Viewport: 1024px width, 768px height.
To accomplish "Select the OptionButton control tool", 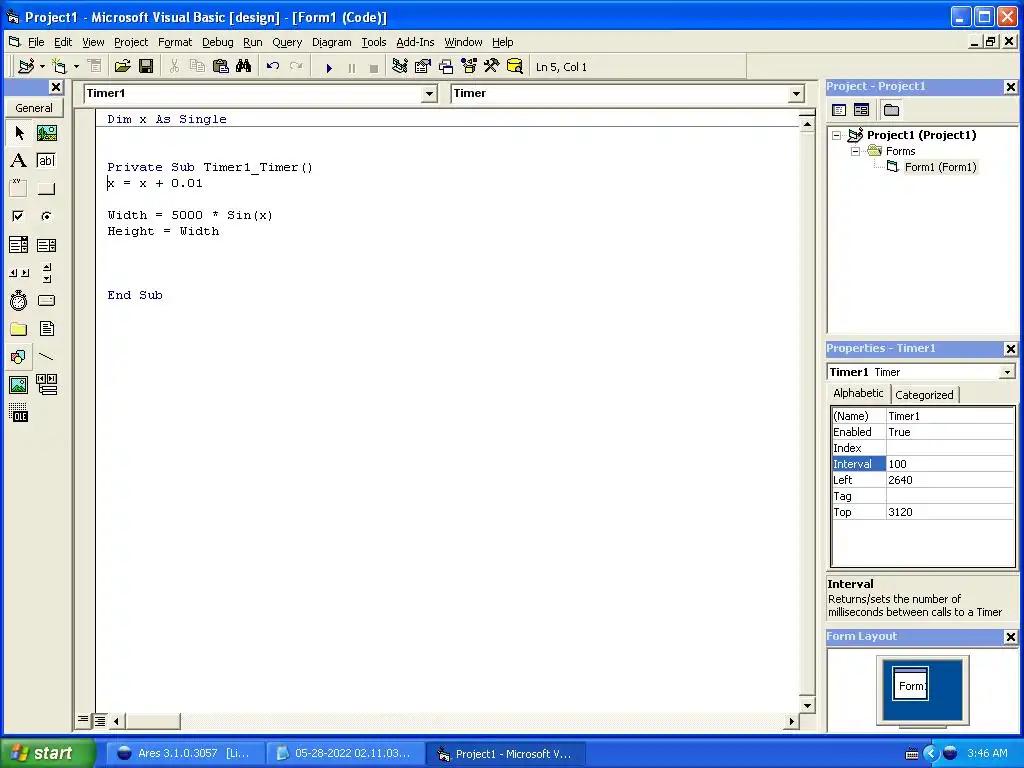I will [x=46, y=216].
